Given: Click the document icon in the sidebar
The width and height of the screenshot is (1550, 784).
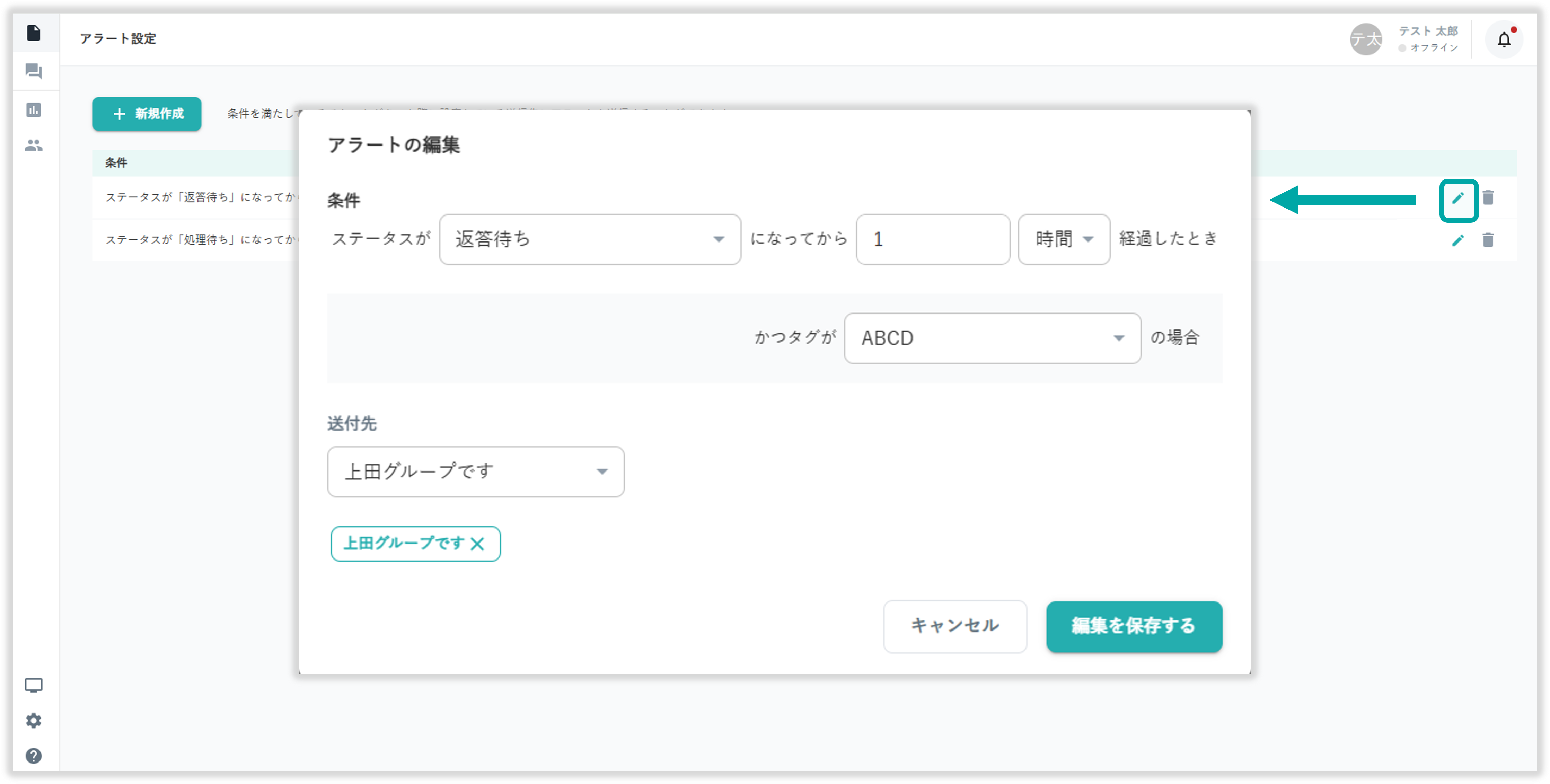Looking at the screenshot, I should pyautogui.click(x=34, y=33).
